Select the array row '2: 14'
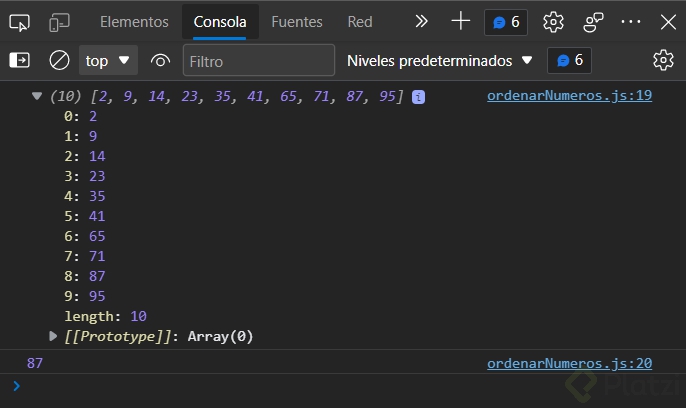 (x=85, y=156)
